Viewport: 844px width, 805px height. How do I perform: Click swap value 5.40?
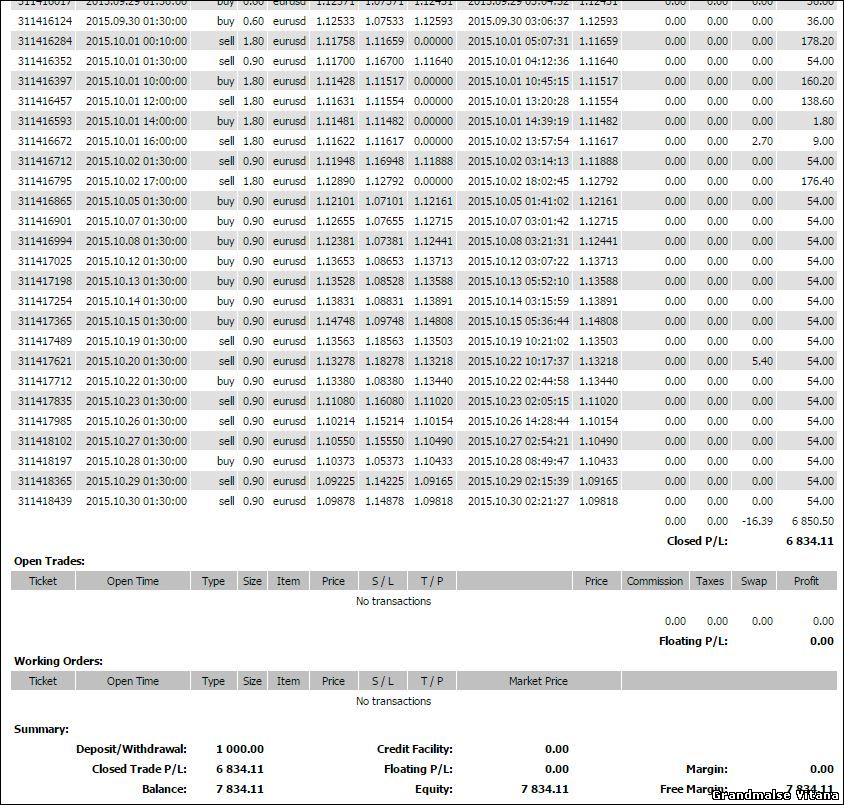(x=762, y=361)
